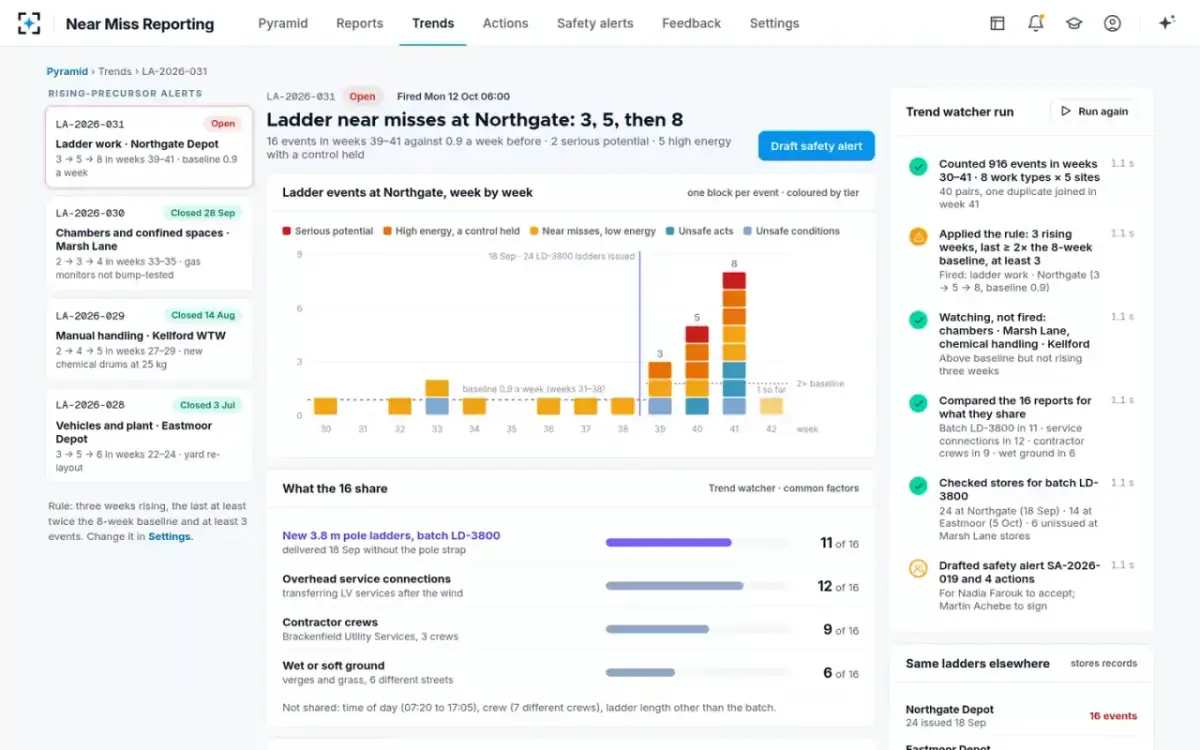Click the week 40 stacked bar
The height and width of the screenshot is (750, 1200).
point(697,370)
